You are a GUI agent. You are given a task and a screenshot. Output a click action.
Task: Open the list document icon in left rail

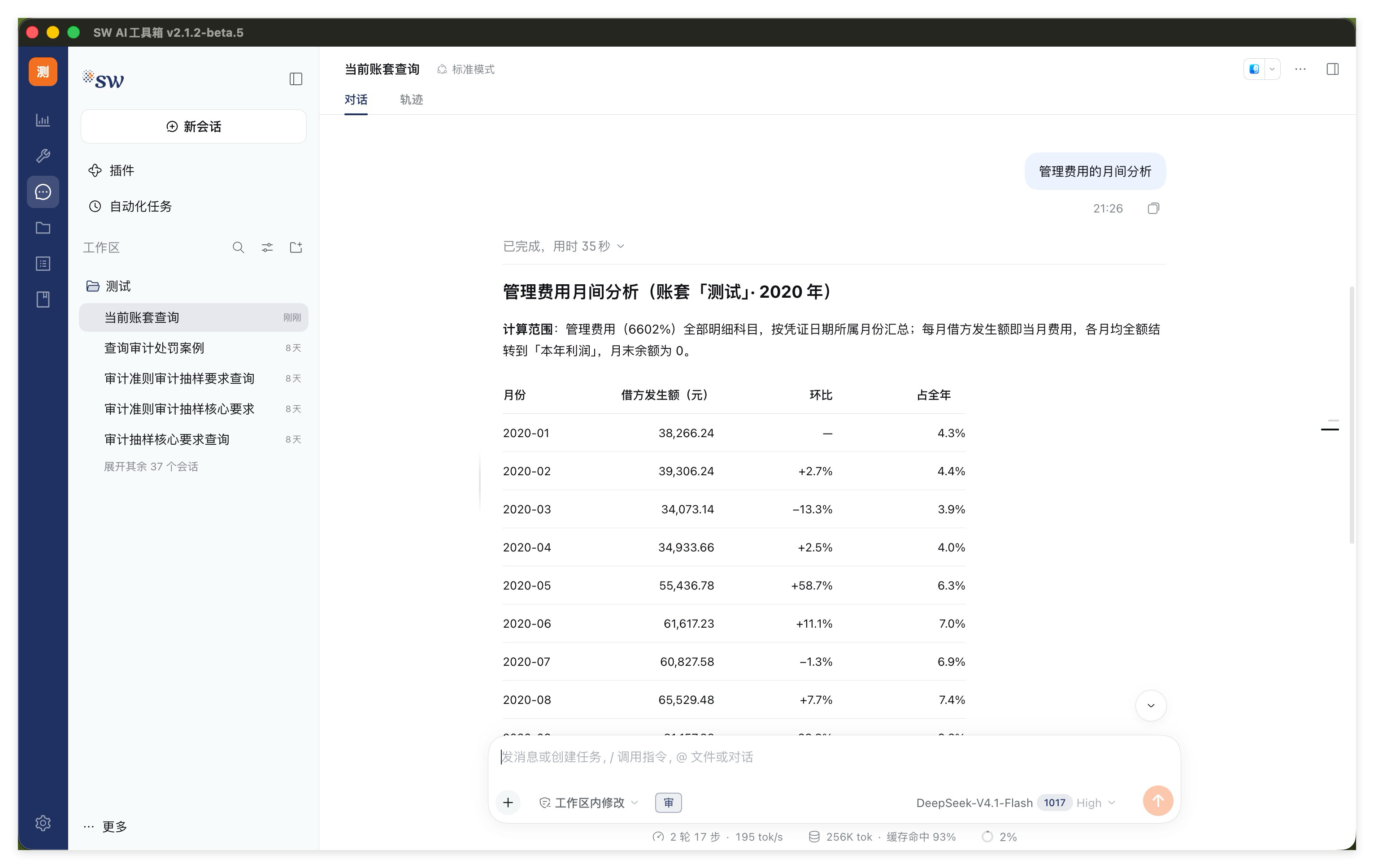[43, 264]
